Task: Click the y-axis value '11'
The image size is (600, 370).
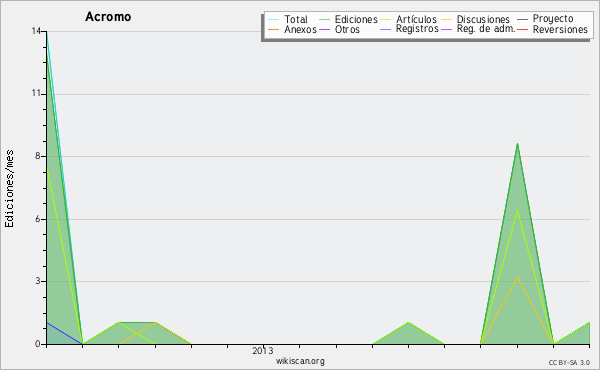Action: pyautogui.click(x=36, y=94)
